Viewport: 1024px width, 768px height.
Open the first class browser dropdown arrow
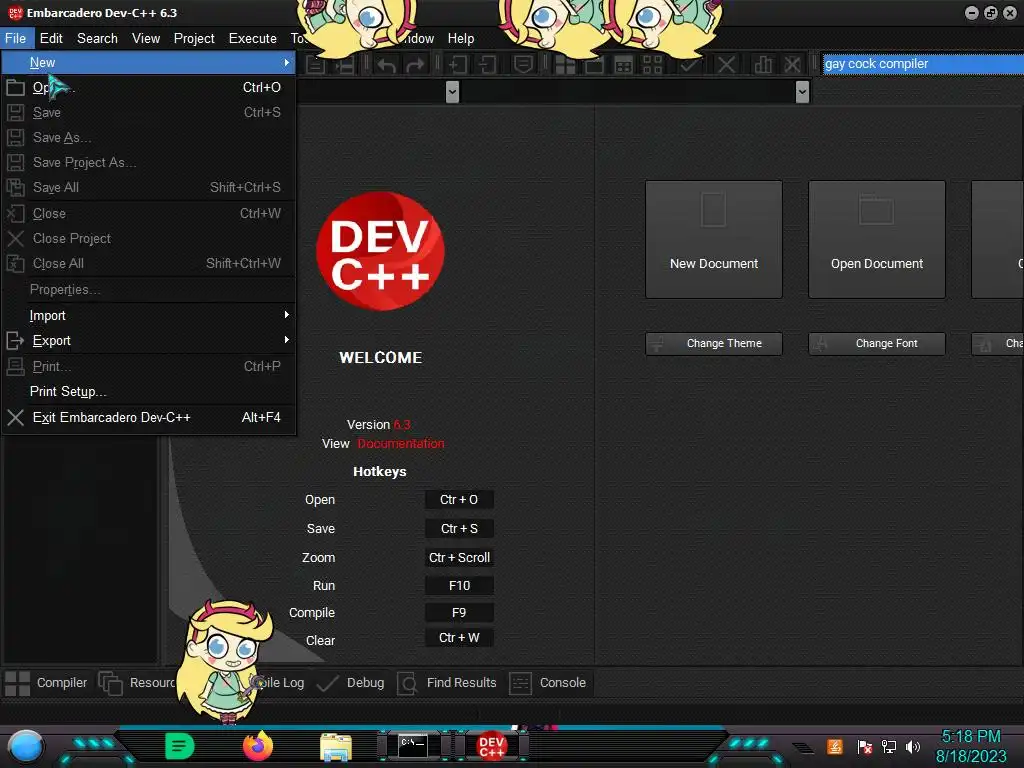click(452, 92)
